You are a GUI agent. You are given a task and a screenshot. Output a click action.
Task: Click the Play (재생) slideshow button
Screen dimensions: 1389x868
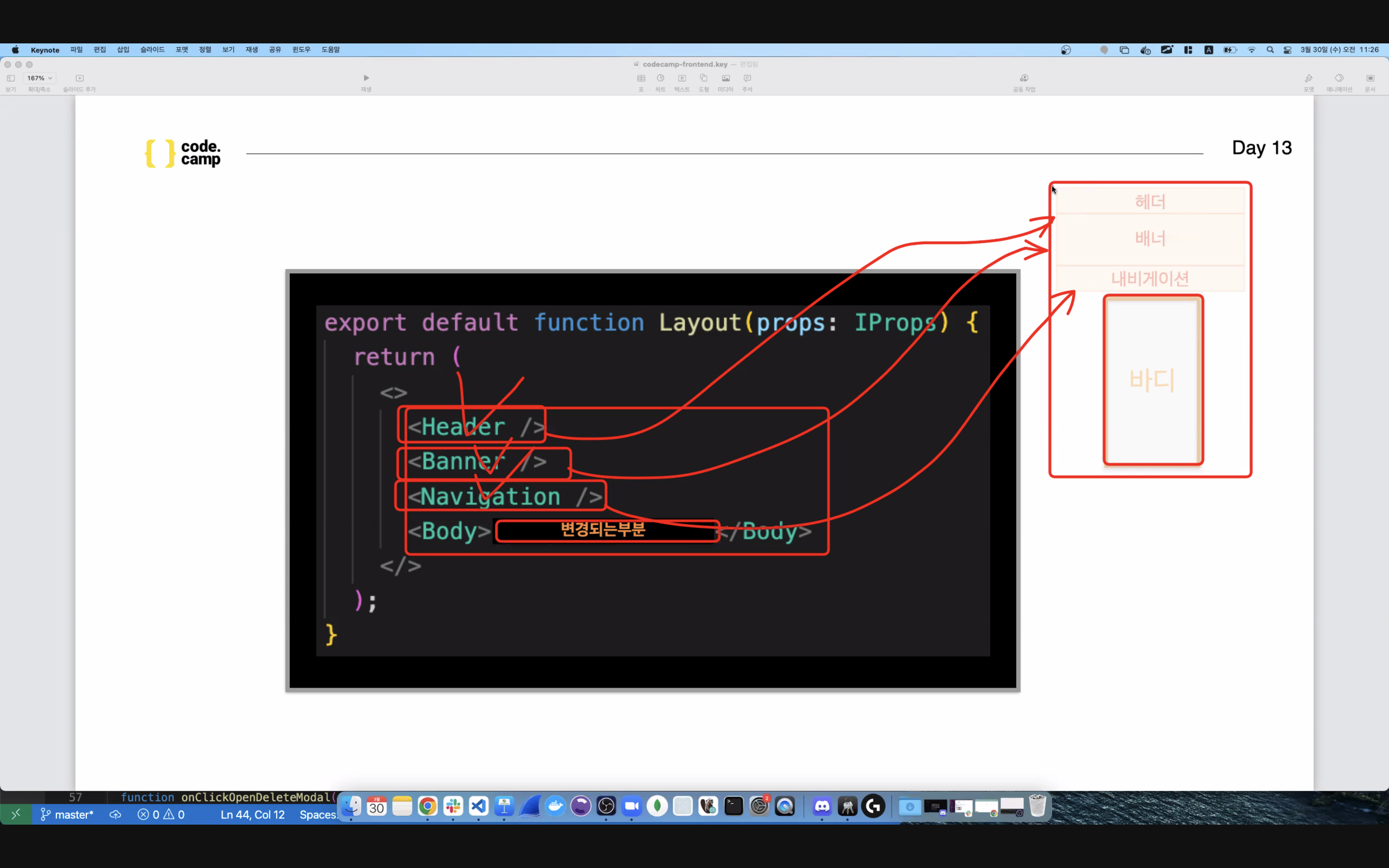pos(366,79)
